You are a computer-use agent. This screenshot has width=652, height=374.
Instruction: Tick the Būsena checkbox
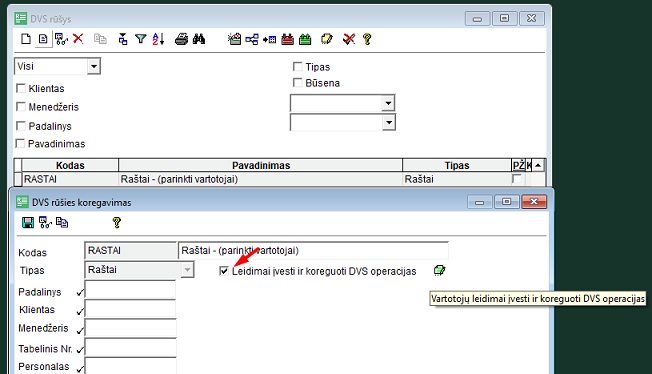point(297,83)
